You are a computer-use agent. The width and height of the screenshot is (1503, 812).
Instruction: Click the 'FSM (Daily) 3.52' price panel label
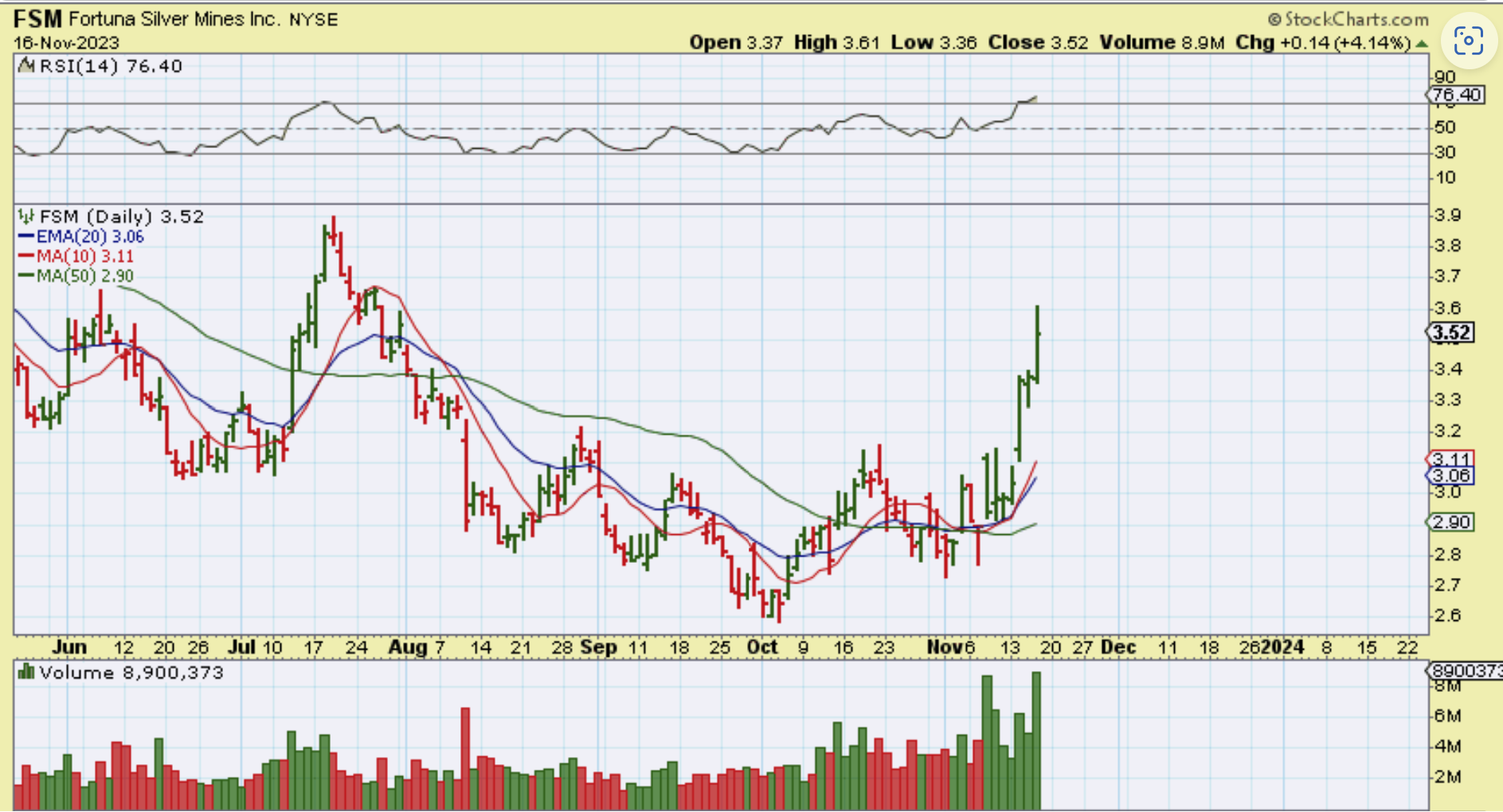tap(122, 216)
